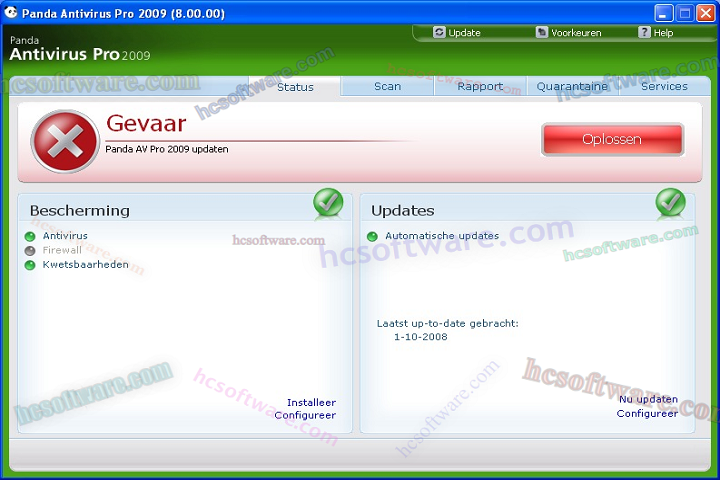This screenshot has width=720, height=480.
Task: Click the Gevaar heading text
Action: pyautogui.click(x=146, y=123)
